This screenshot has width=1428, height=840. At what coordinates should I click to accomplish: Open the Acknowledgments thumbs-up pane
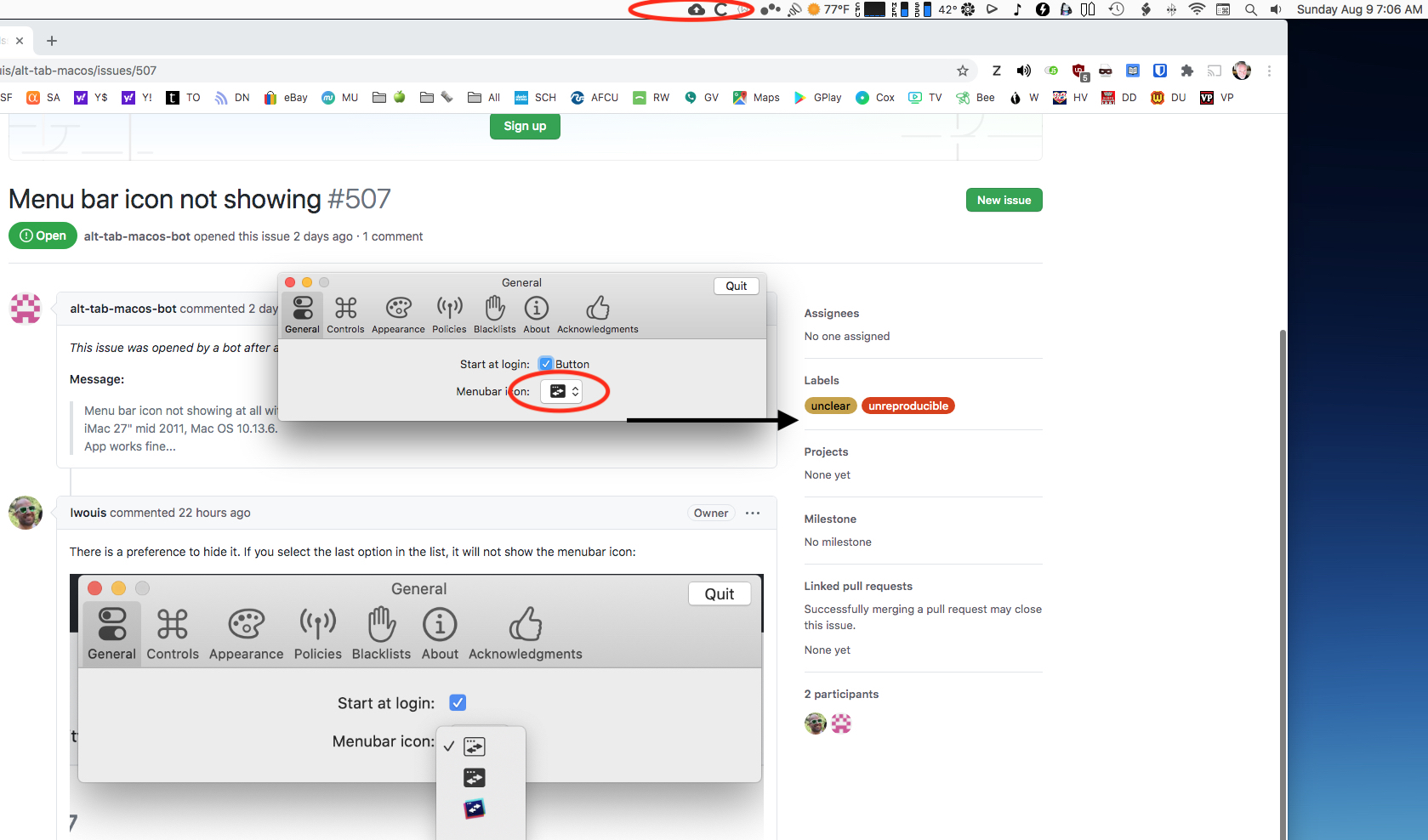(598, 313)
